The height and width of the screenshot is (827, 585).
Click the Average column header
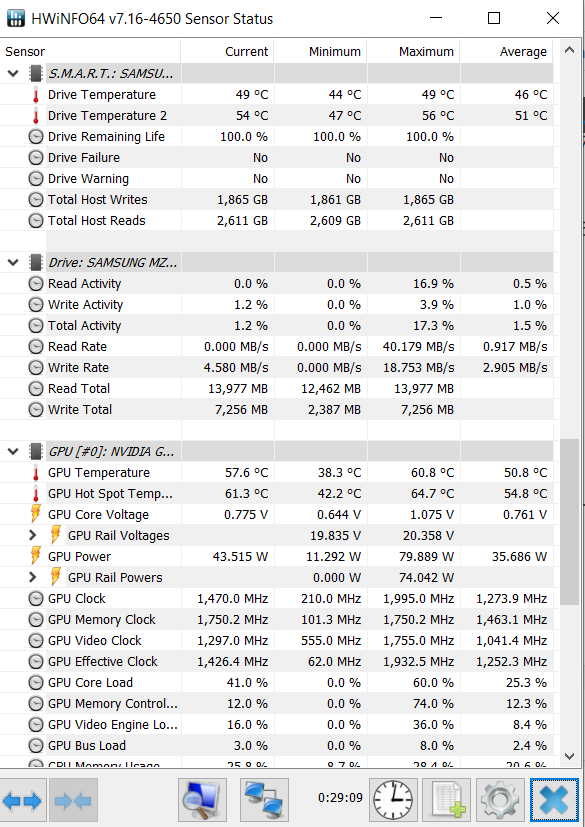point(506,52)
